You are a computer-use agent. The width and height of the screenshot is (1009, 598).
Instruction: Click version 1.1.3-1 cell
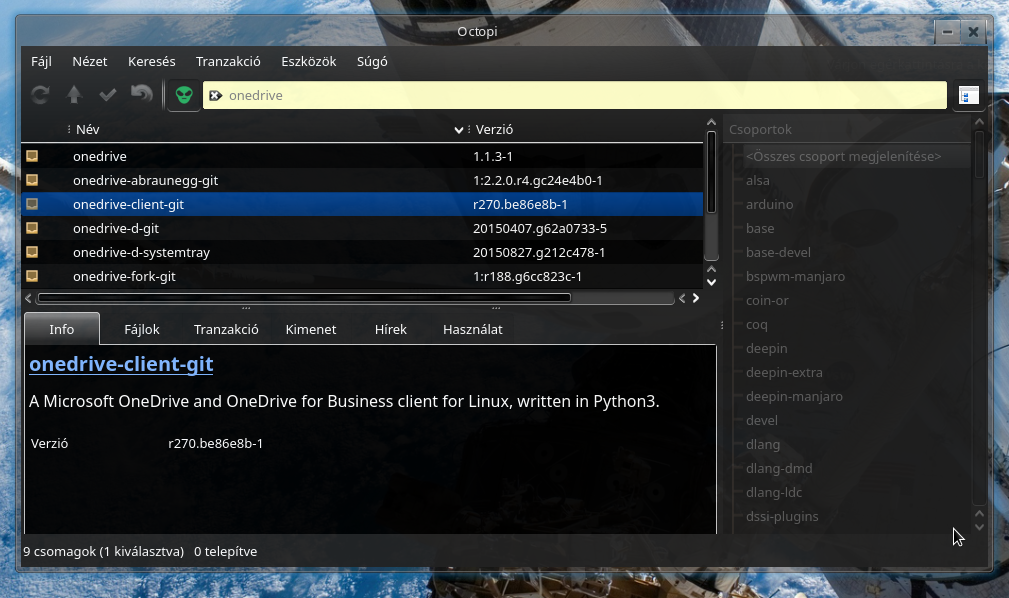[493, 156]
